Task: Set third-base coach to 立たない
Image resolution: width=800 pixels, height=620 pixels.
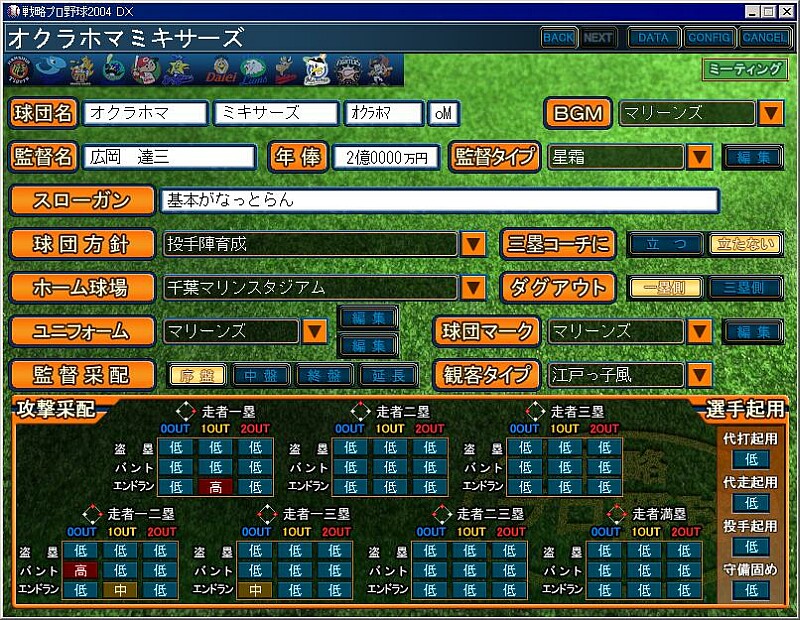Action: tap(744, 244)
